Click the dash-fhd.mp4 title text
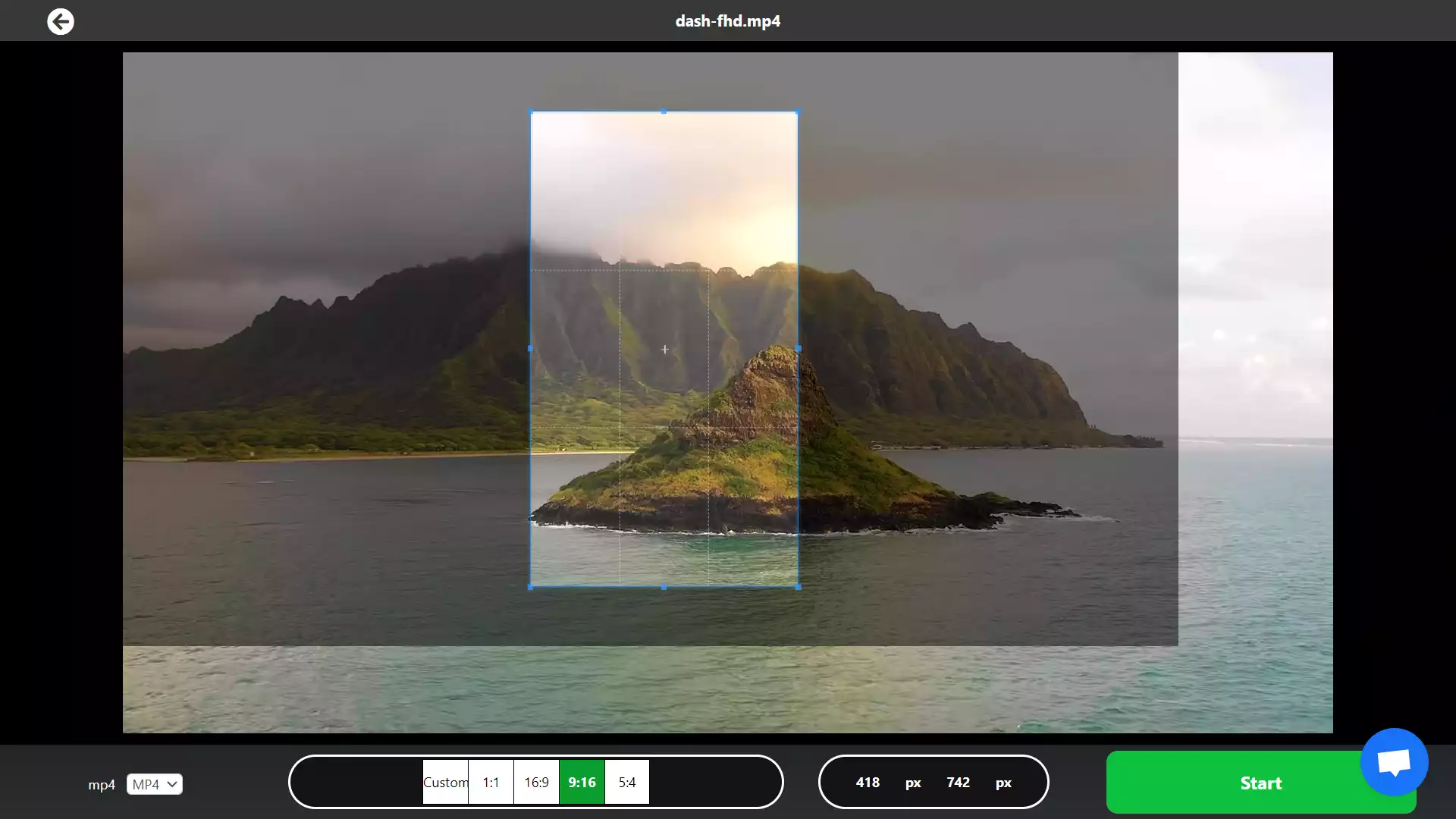Image resolution: width=1456 pixels, height=819 pixels. (727, 20)
